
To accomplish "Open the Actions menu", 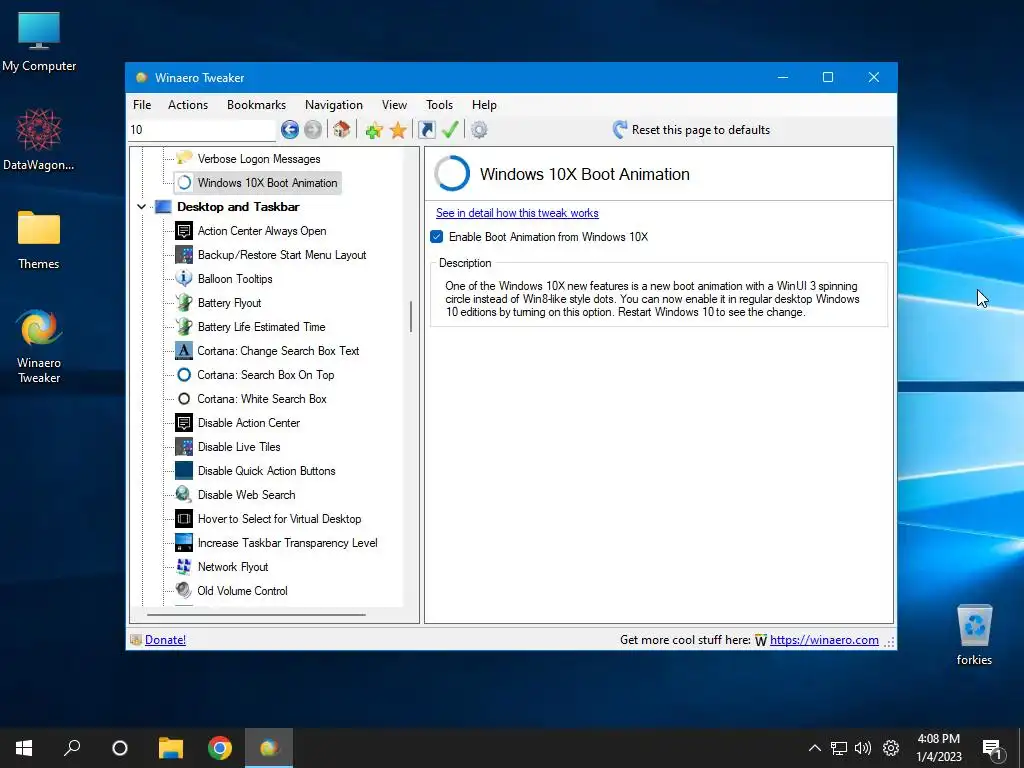I will tap(188, 104).
